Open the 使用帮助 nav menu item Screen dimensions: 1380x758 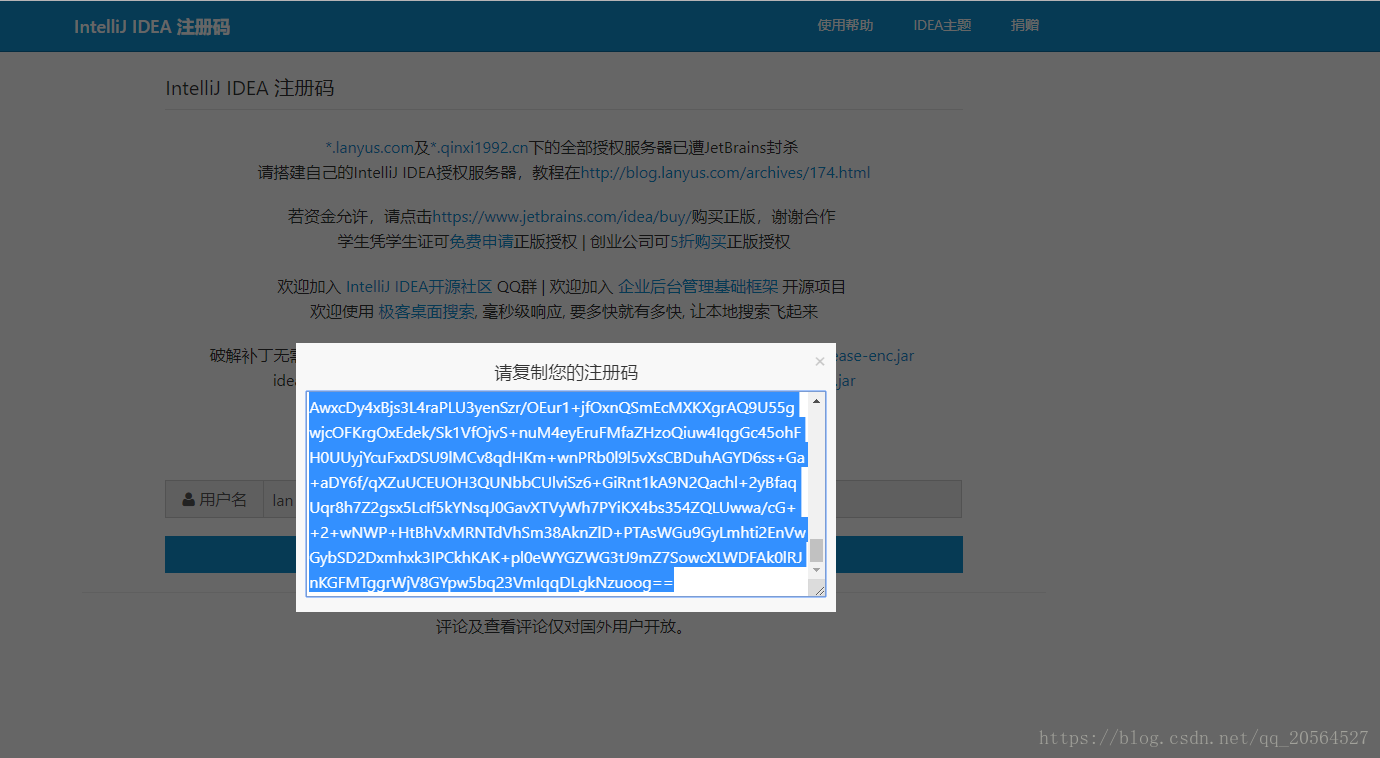click(845, 25)
